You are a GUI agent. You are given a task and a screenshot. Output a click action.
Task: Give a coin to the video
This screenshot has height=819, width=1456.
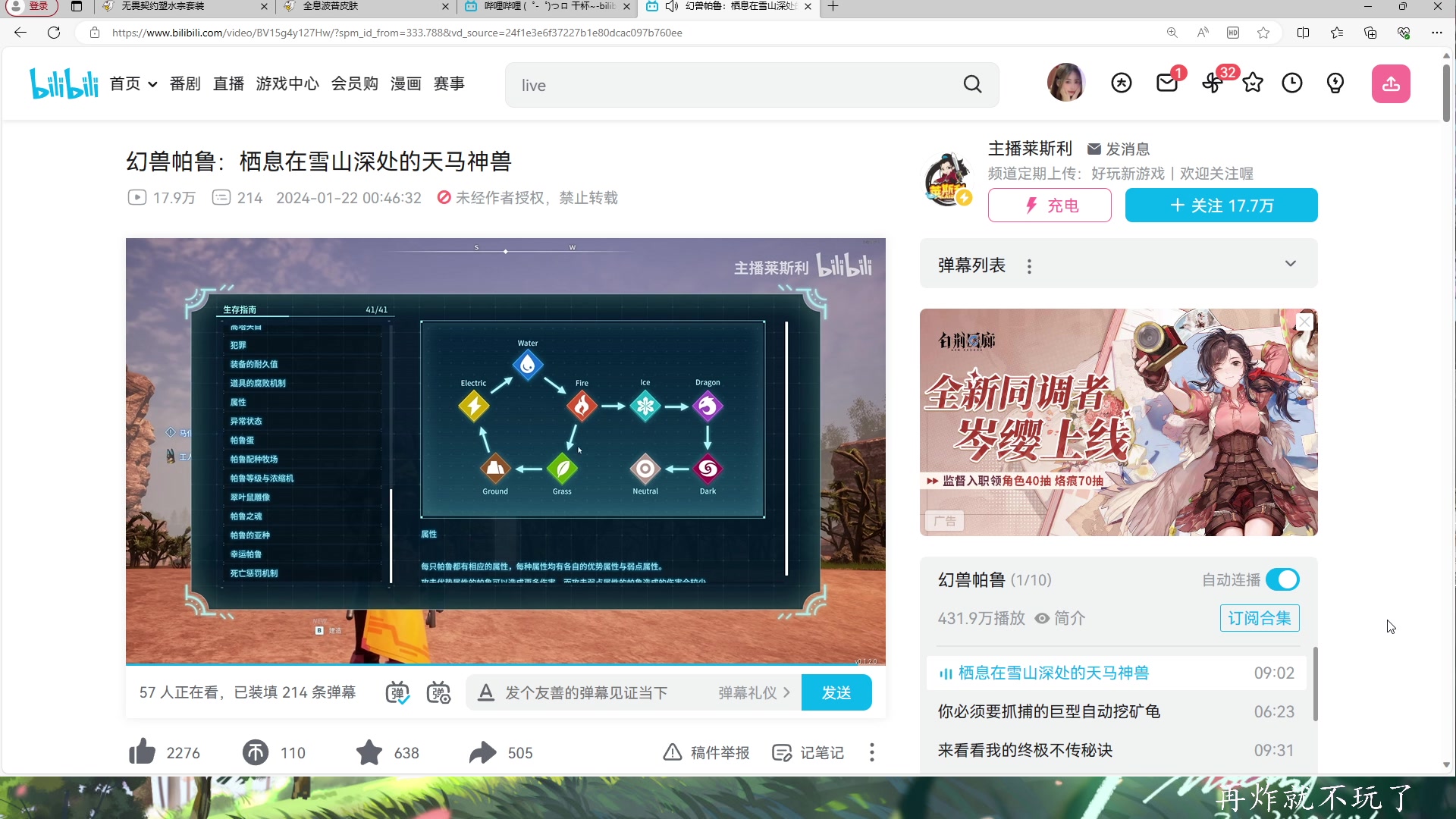pos(256,752)
